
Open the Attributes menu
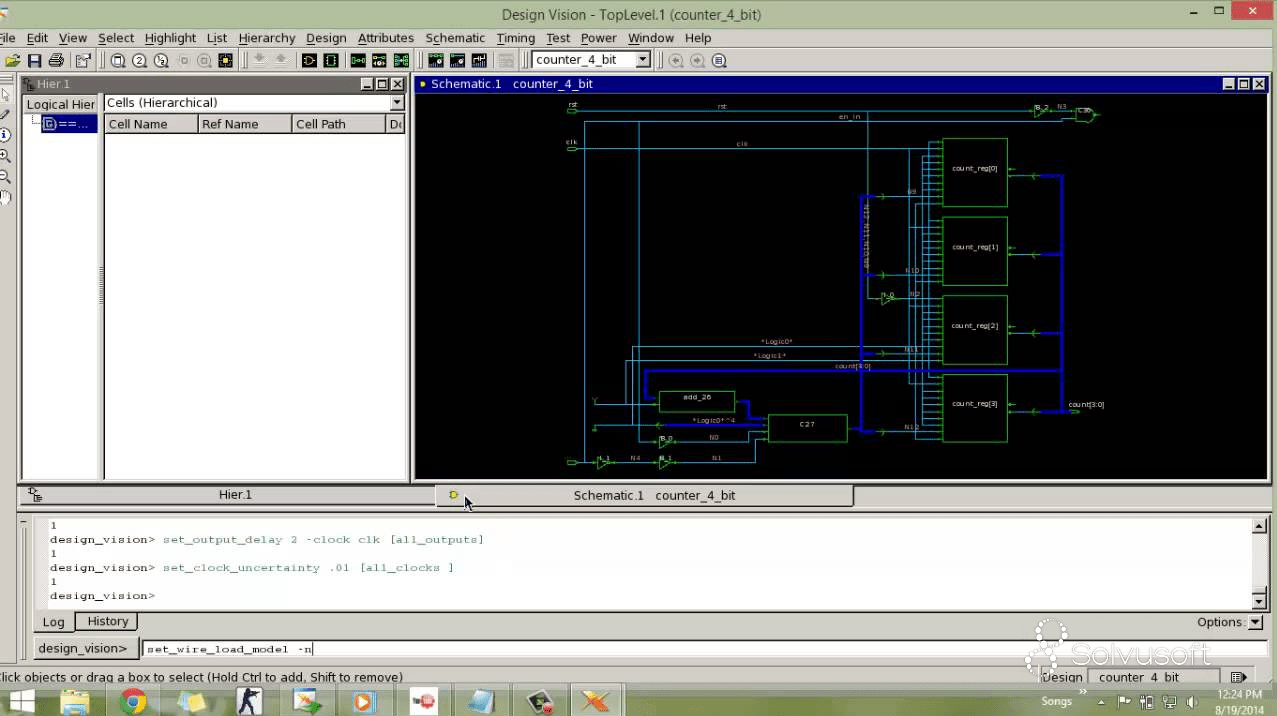point(385,38)
